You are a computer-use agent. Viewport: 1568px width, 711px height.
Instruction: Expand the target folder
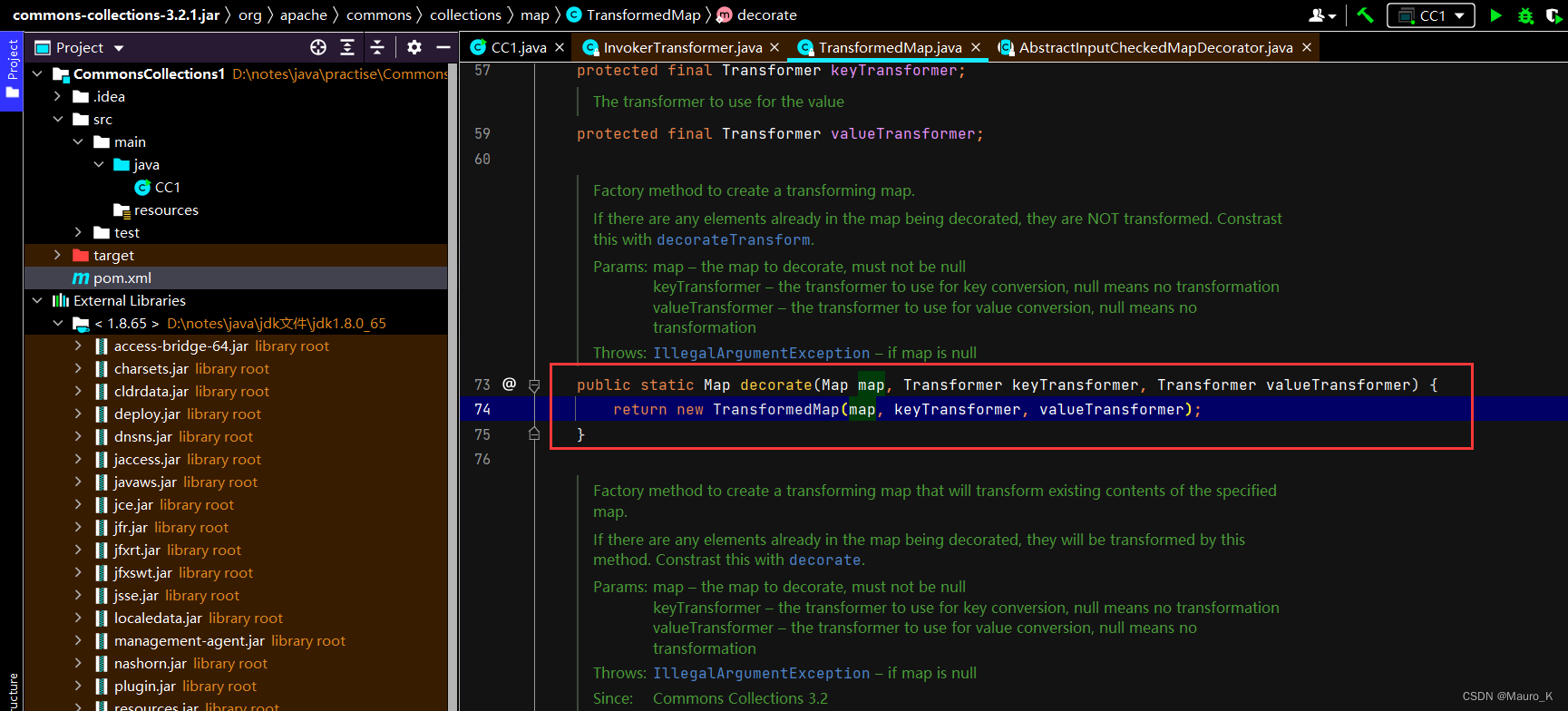tap(57, 255)
